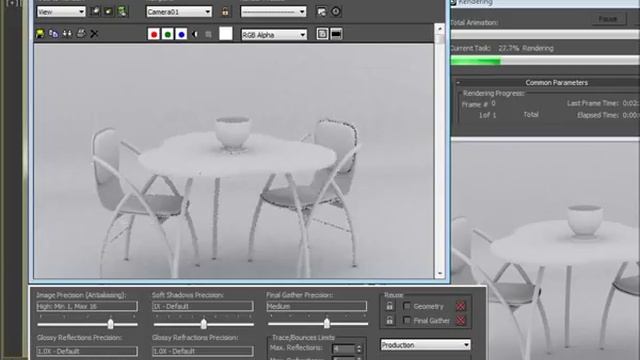This screenshot has width=640, height=360.
Task: Toggle the green channel display
Action: 167,34
